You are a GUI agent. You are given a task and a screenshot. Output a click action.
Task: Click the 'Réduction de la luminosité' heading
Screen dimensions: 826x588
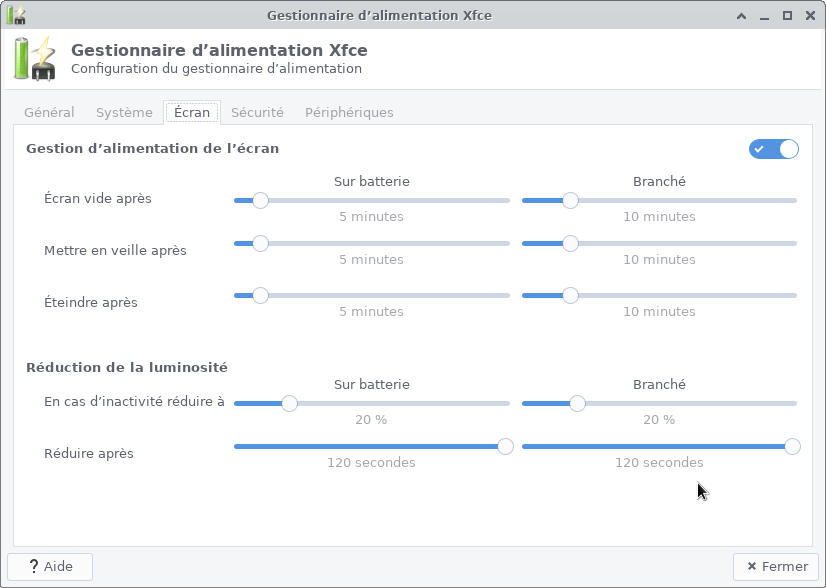[x=127, y=367]
